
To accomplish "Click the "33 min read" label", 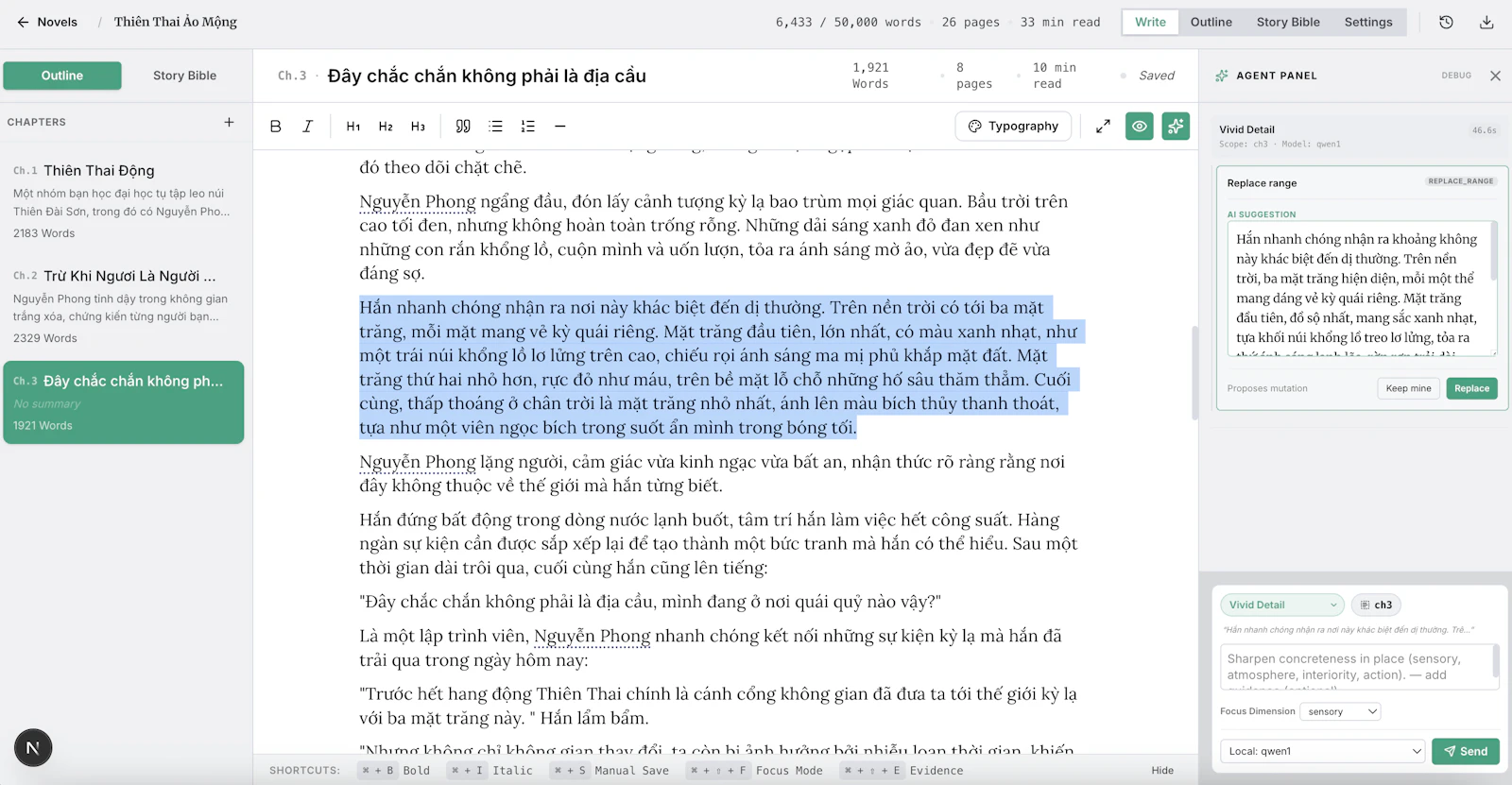I will pos(1060,22).
